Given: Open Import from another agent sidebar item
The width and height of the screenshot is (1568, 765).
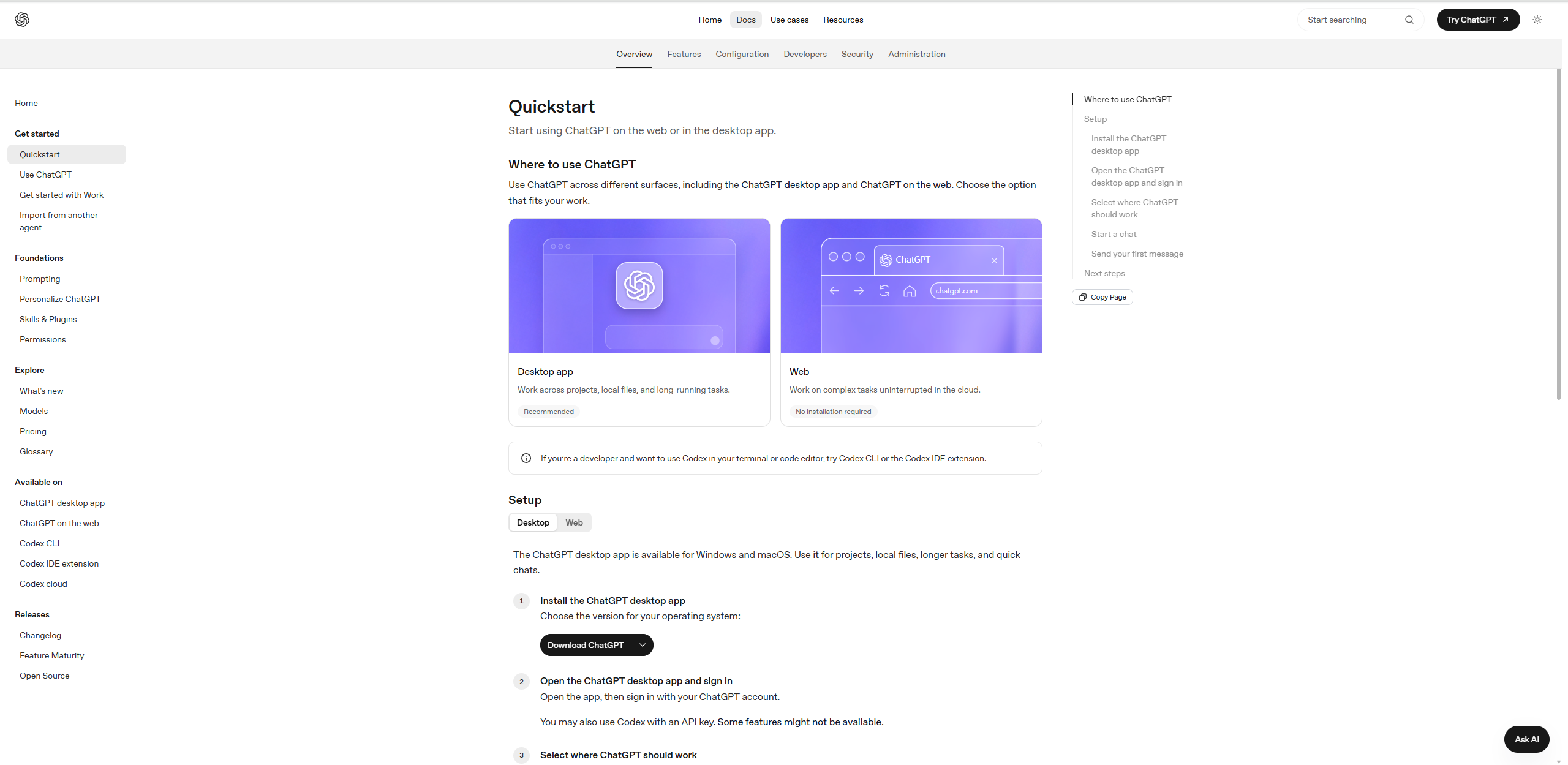Looking at the screenshot, I should point(58,221).
